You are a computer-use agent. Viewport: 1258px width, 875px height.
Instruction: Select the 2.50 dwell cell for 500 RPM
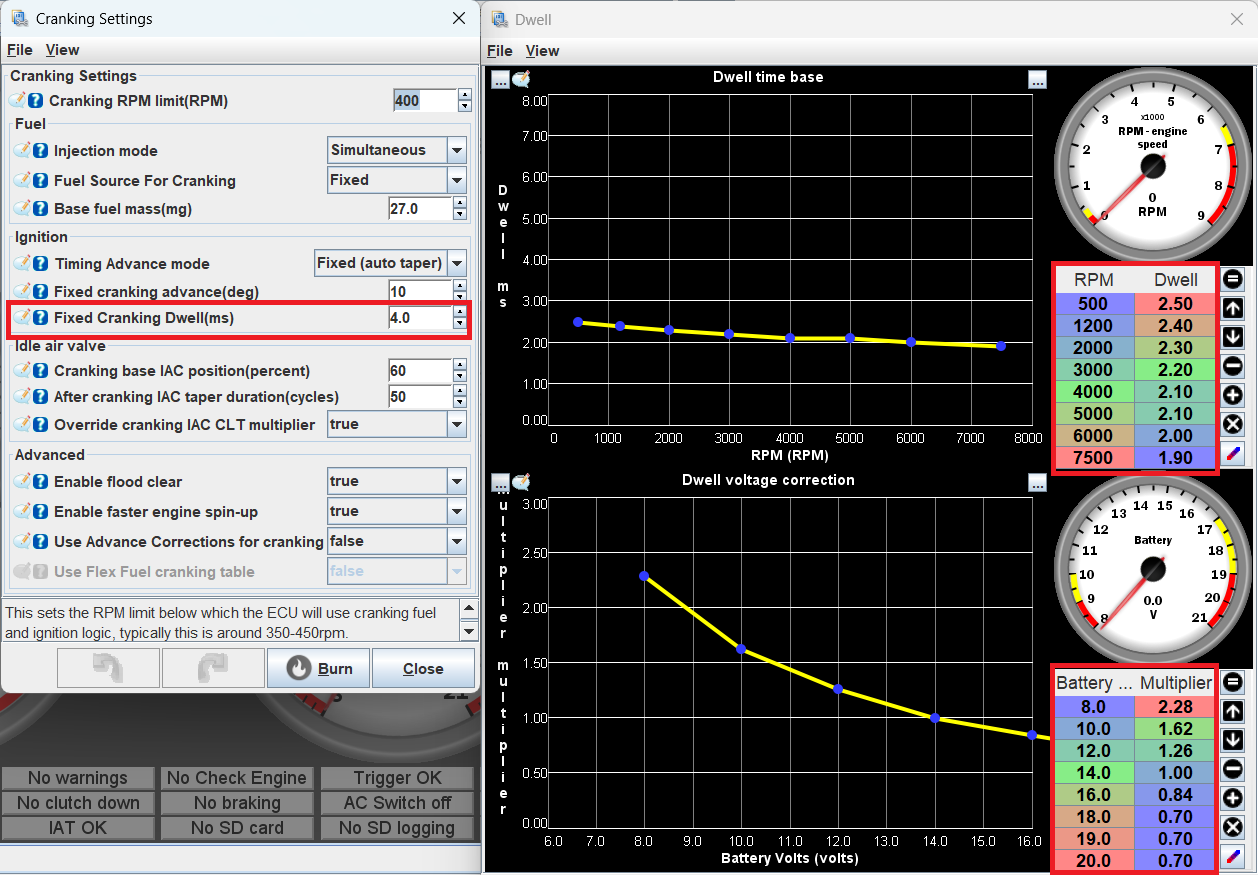point(1175,303)
